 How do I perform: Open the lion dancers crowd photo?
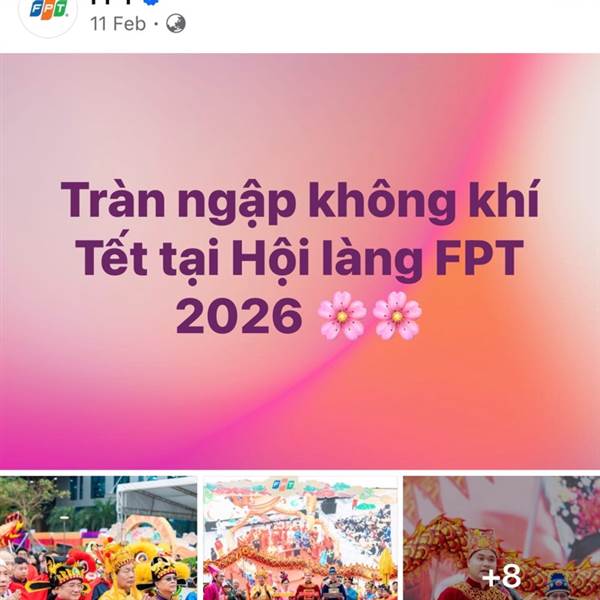[x=98, y=538]
